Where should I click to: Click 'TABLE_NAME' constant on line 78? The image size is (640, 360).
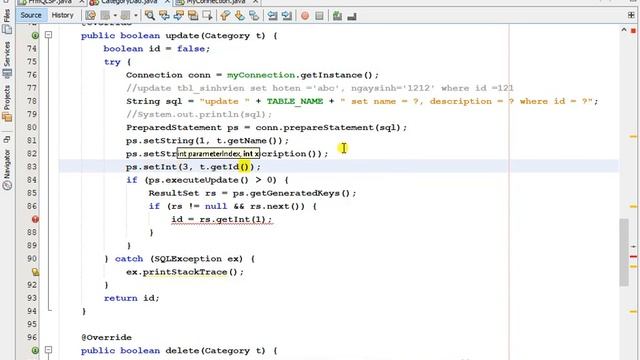[x=295, y=101]
